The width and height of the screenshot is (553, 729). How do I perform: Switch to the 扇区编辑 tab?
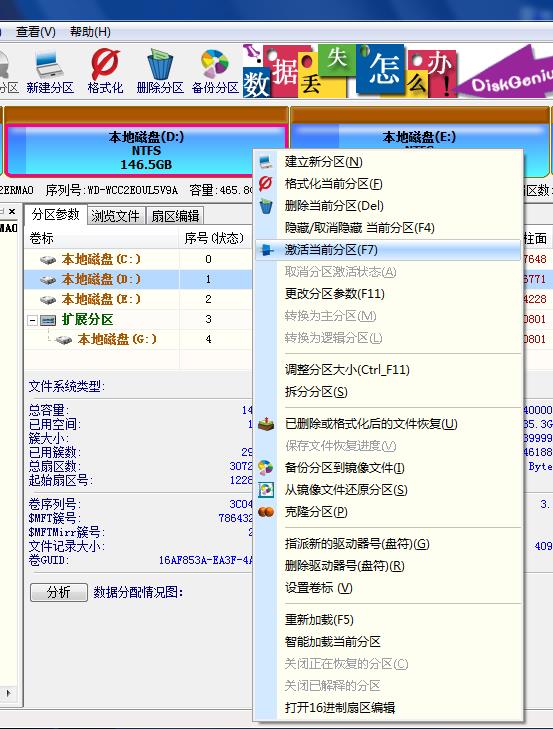(x=175, y=216)
